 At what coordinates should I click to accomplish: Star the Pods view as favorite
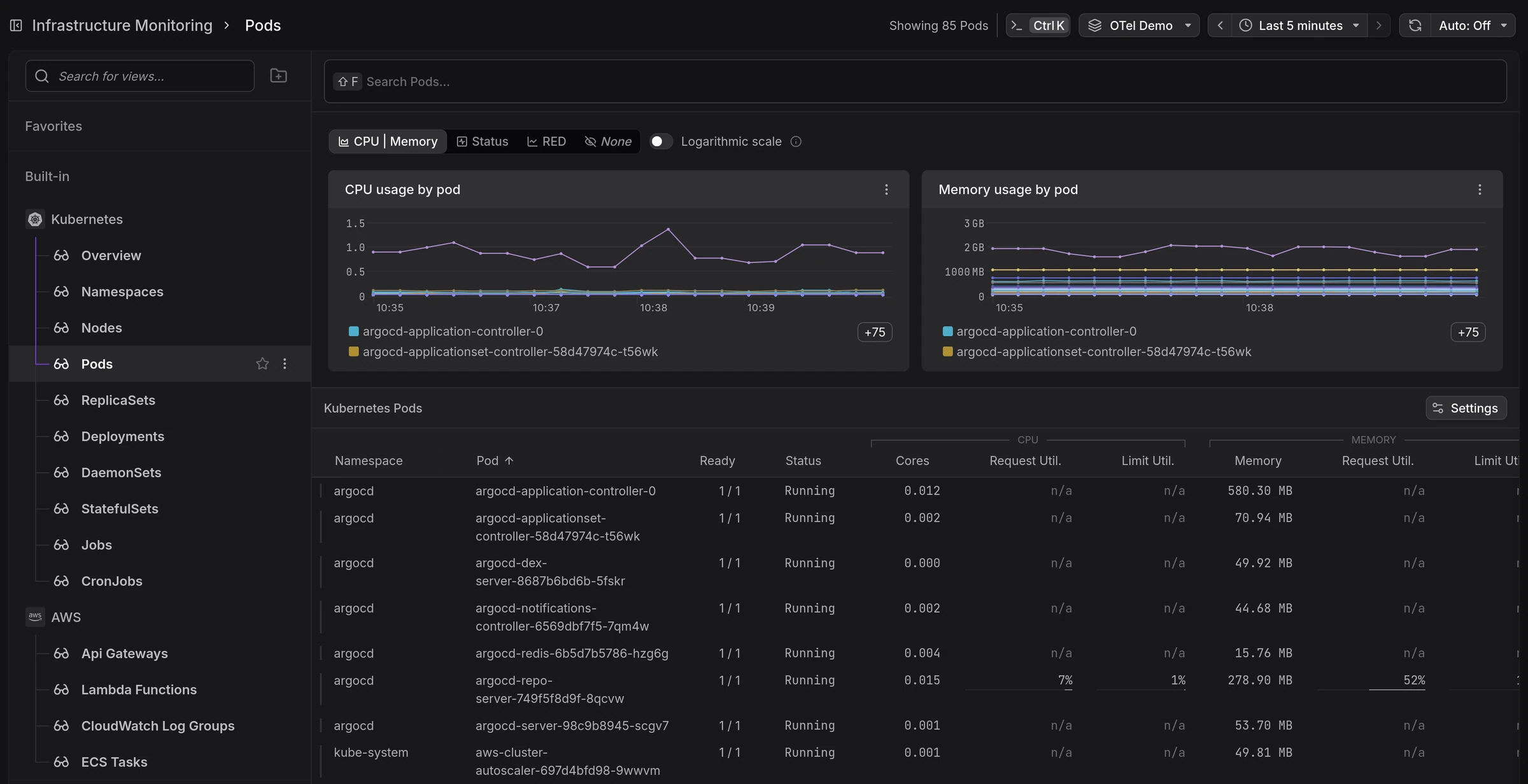(262, 364)
